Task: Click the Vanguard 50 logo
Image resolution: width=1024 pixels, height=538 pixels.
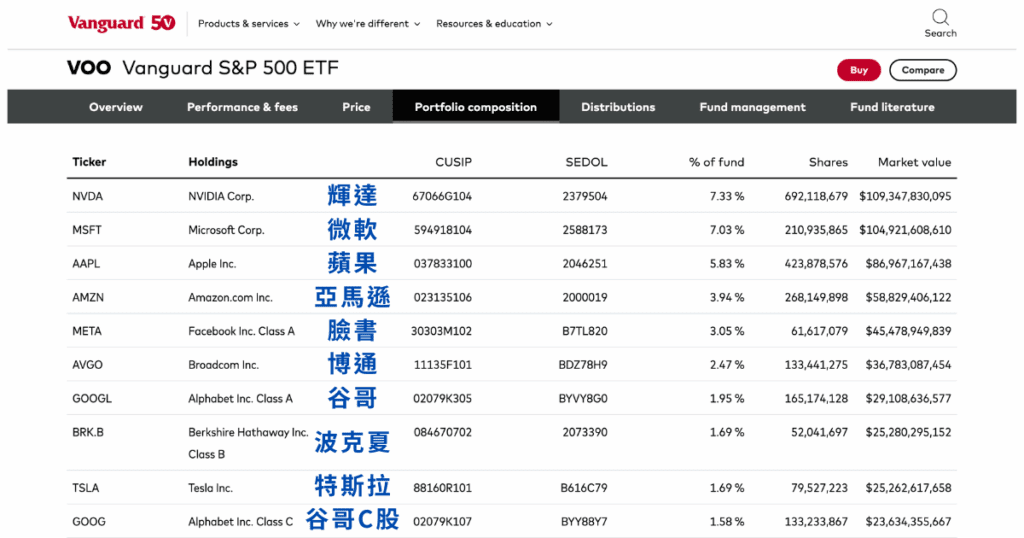Action: coord(121,23)
